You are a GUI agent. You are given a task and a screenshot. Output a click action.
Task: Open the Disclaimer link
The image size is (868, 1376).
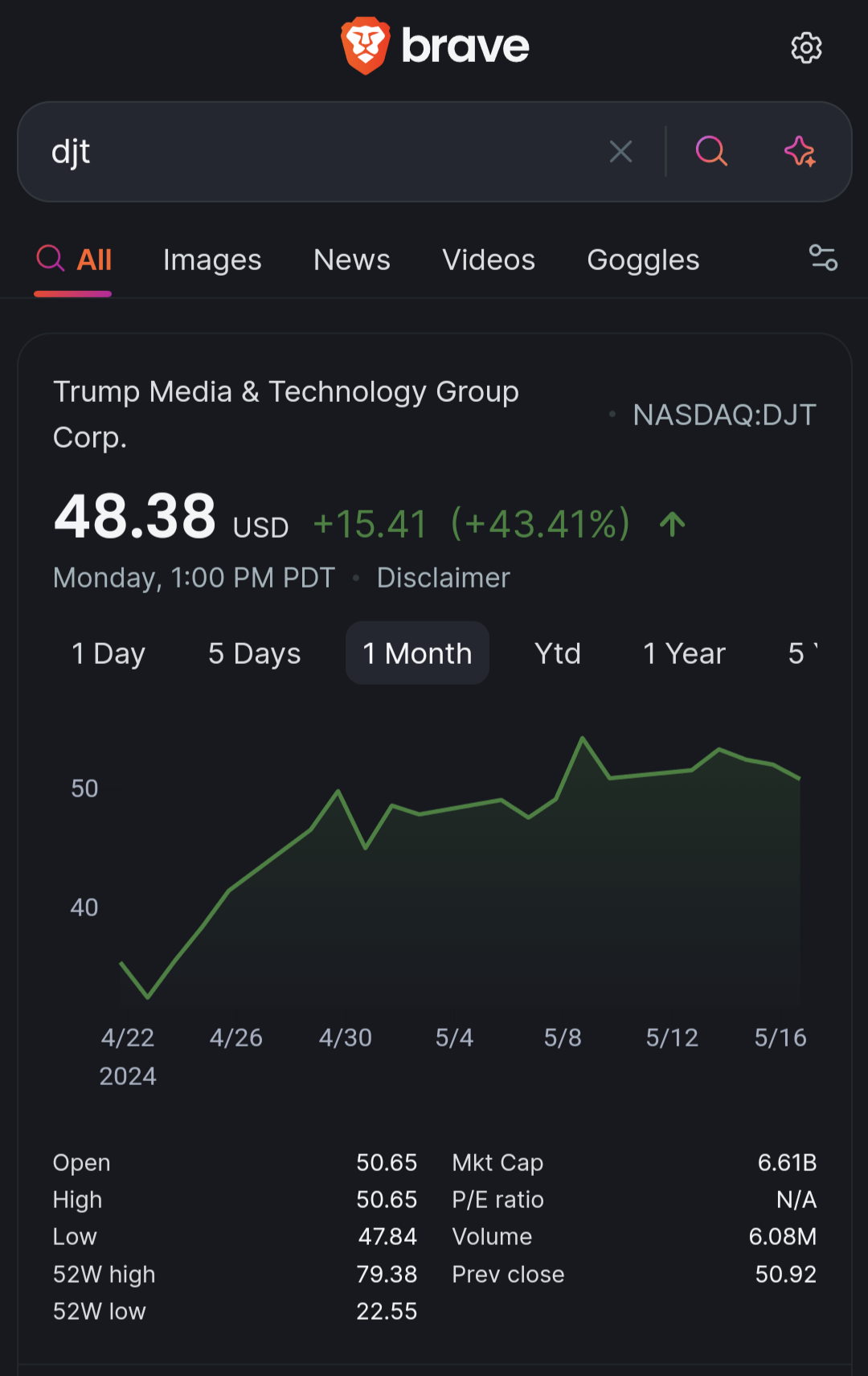click(x=443, y=578)
